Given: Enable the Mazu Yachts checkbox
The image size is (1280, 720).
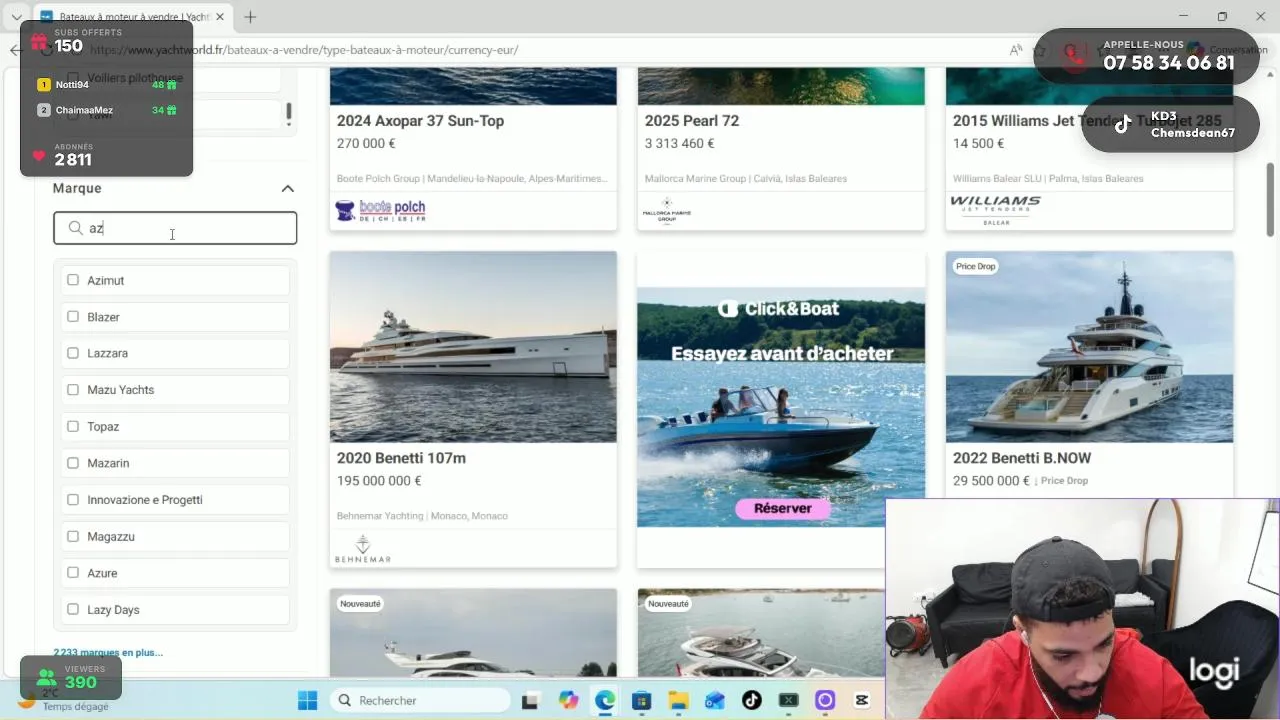Looking at the screenshot, I should [73, 389].
